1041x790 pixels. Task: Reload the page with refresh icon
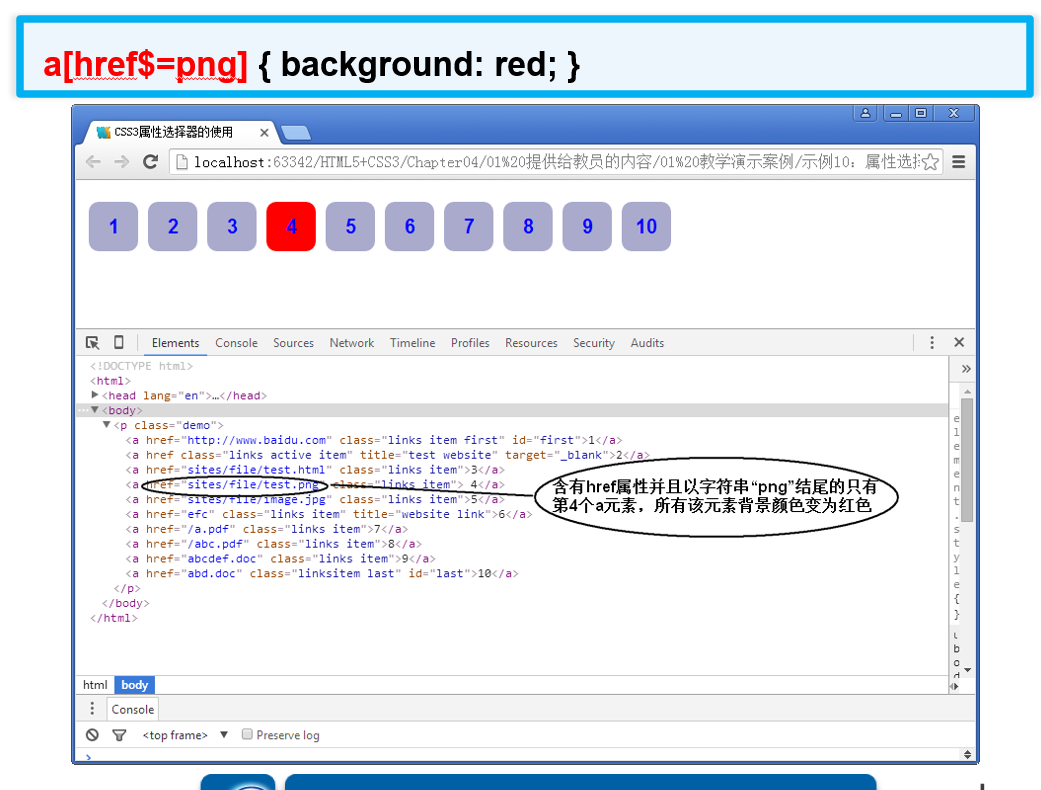pyautogui.click(x=151, y=162)
